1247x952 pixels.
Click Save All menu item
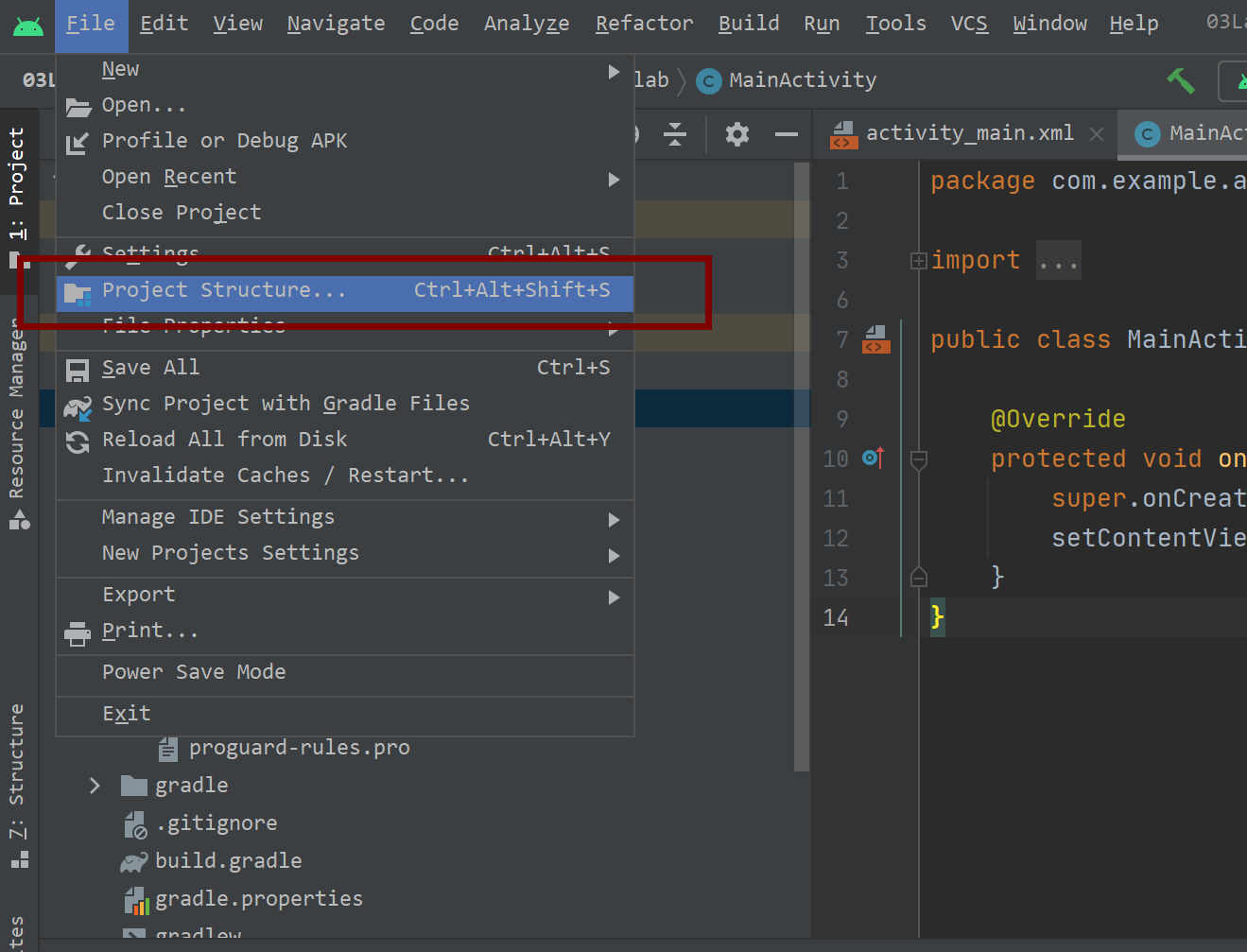click(x=345, y=369)
